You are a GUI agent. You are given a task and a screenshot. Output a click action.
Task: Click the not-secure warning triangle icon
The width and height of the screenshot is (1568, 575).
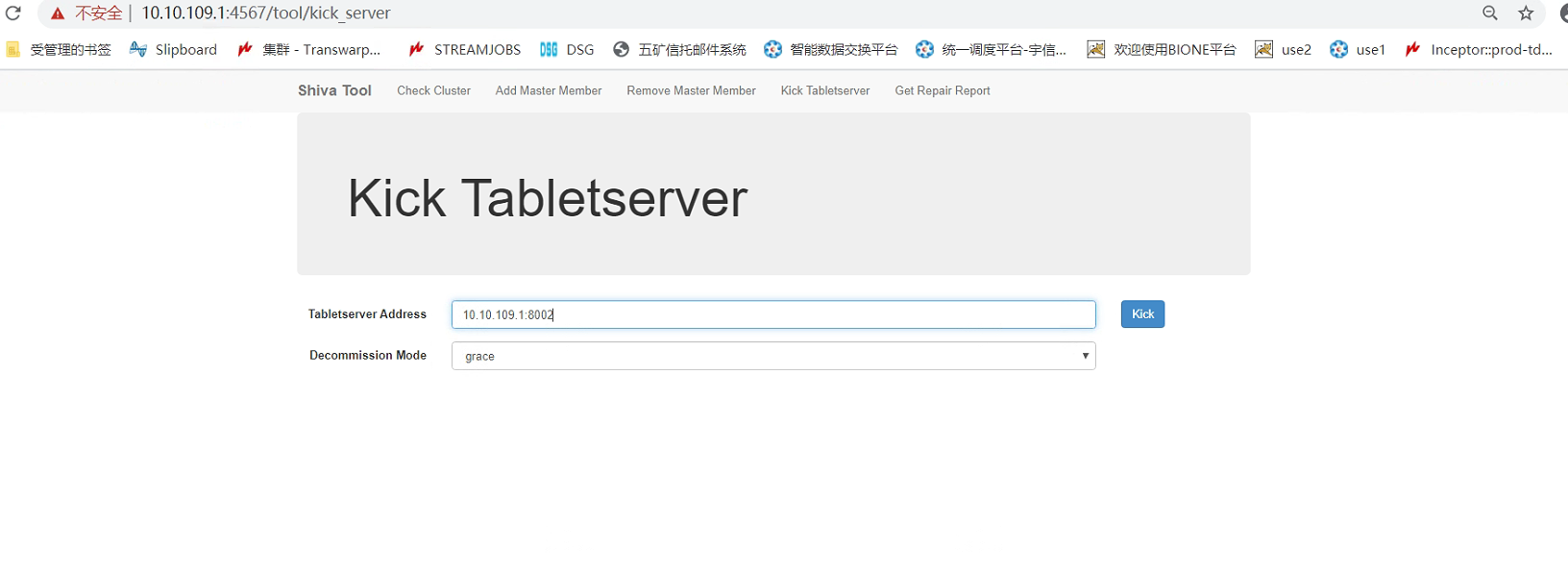tap(58, 13)
